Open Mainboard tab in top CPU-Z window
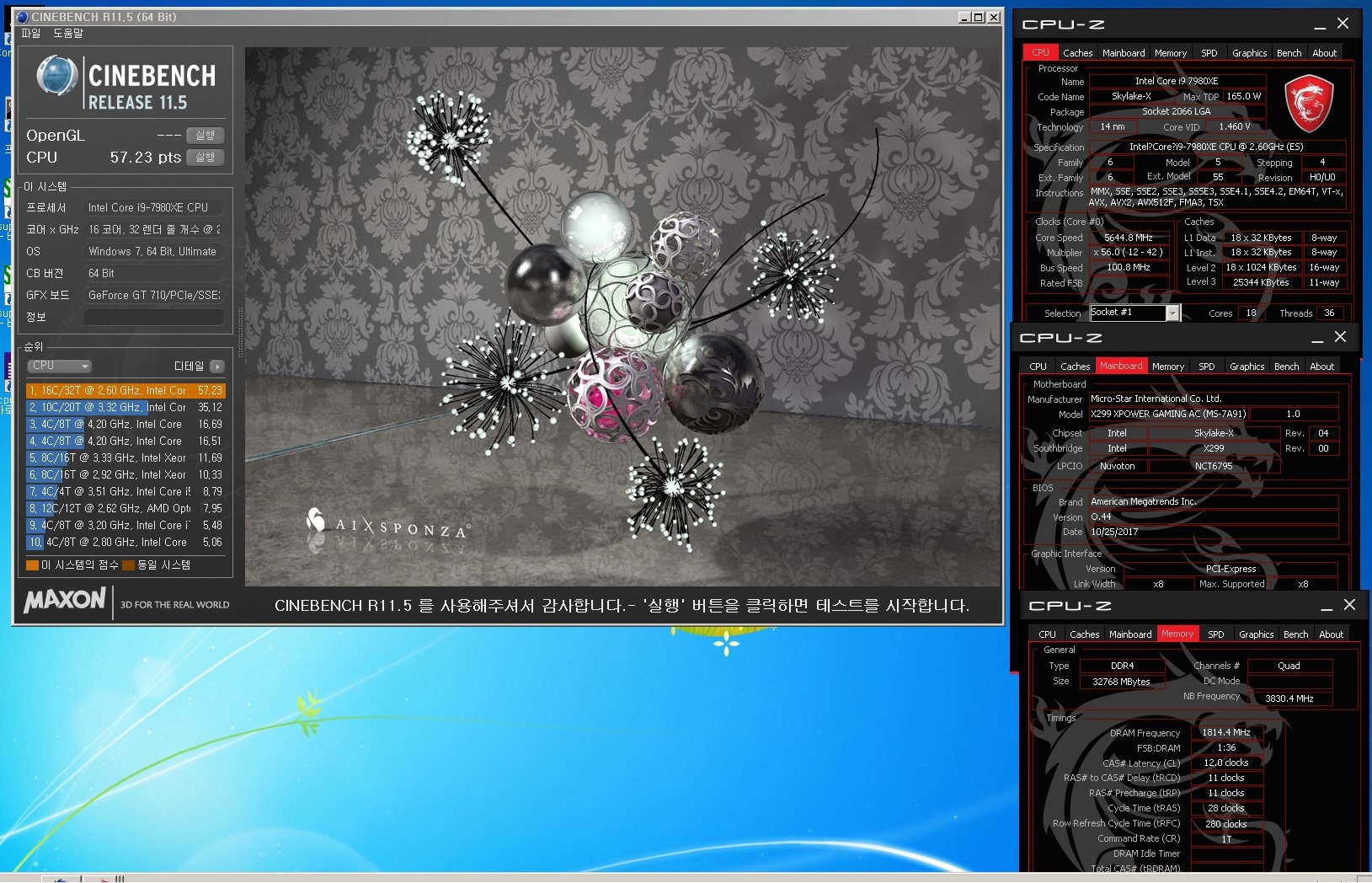The height and width of the screenshot is (883, 1372). coord(1124,53)
